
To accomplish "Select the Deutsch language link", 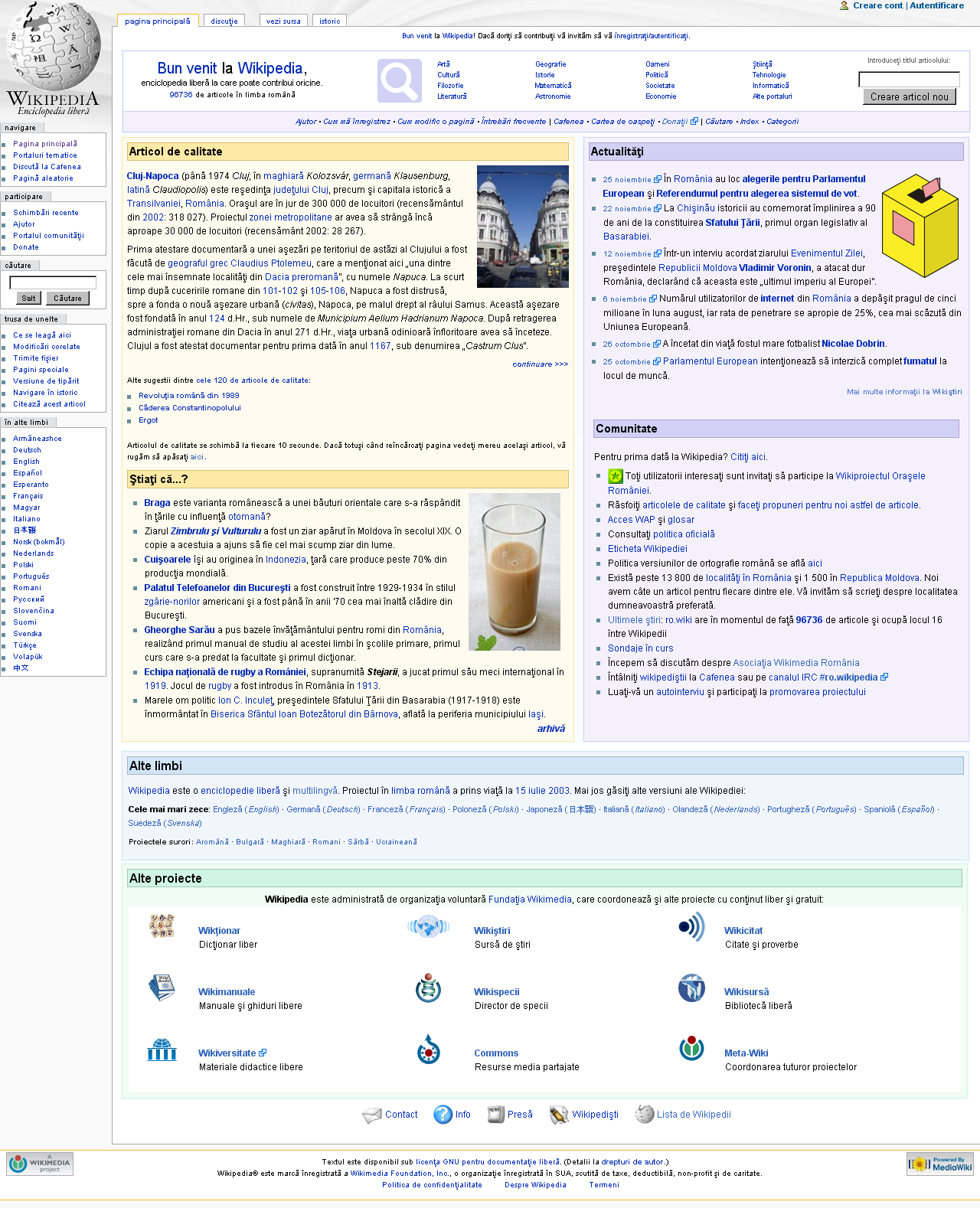I will click(27, 450).
